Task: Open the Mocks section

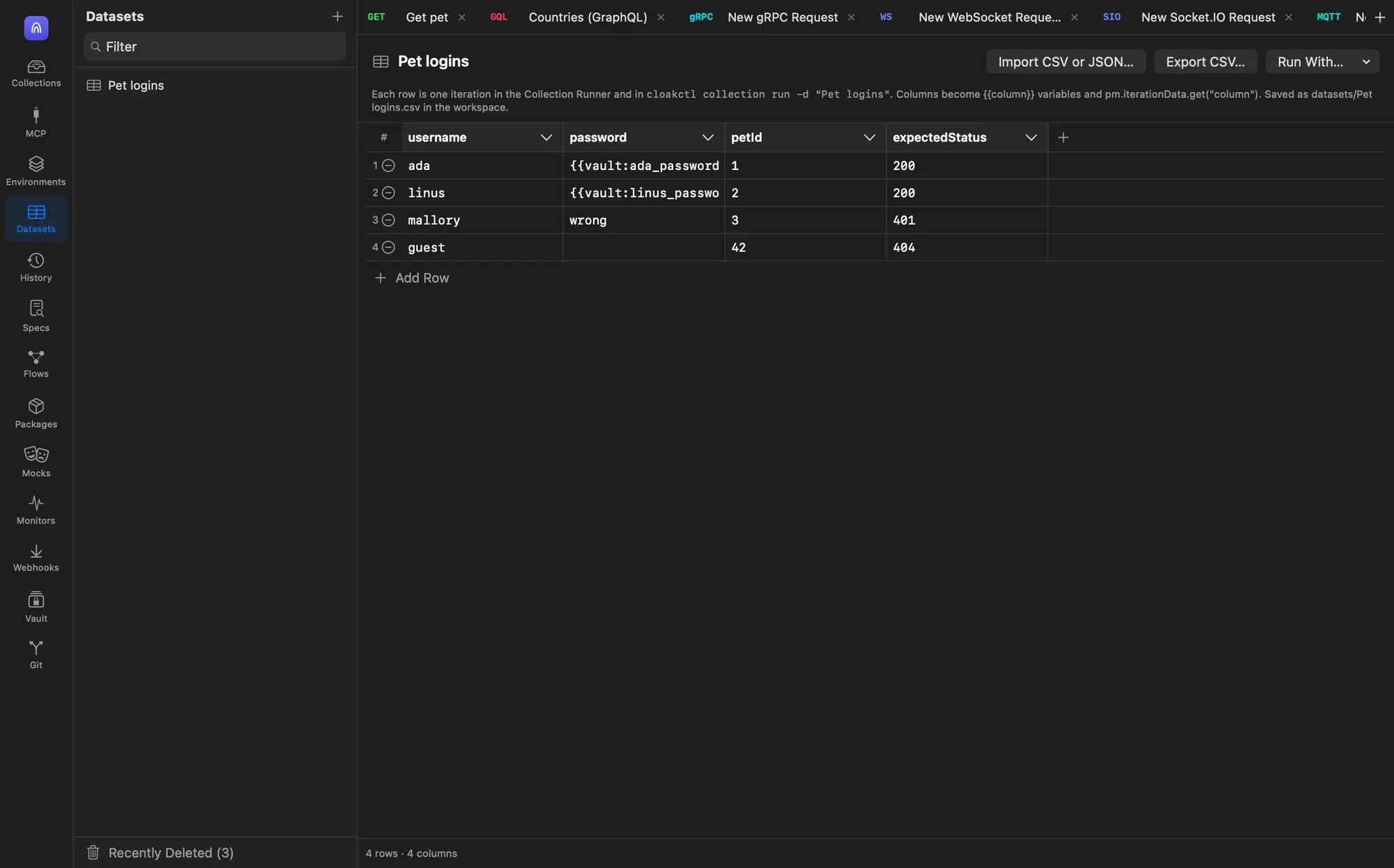Action: coord(36,462)
